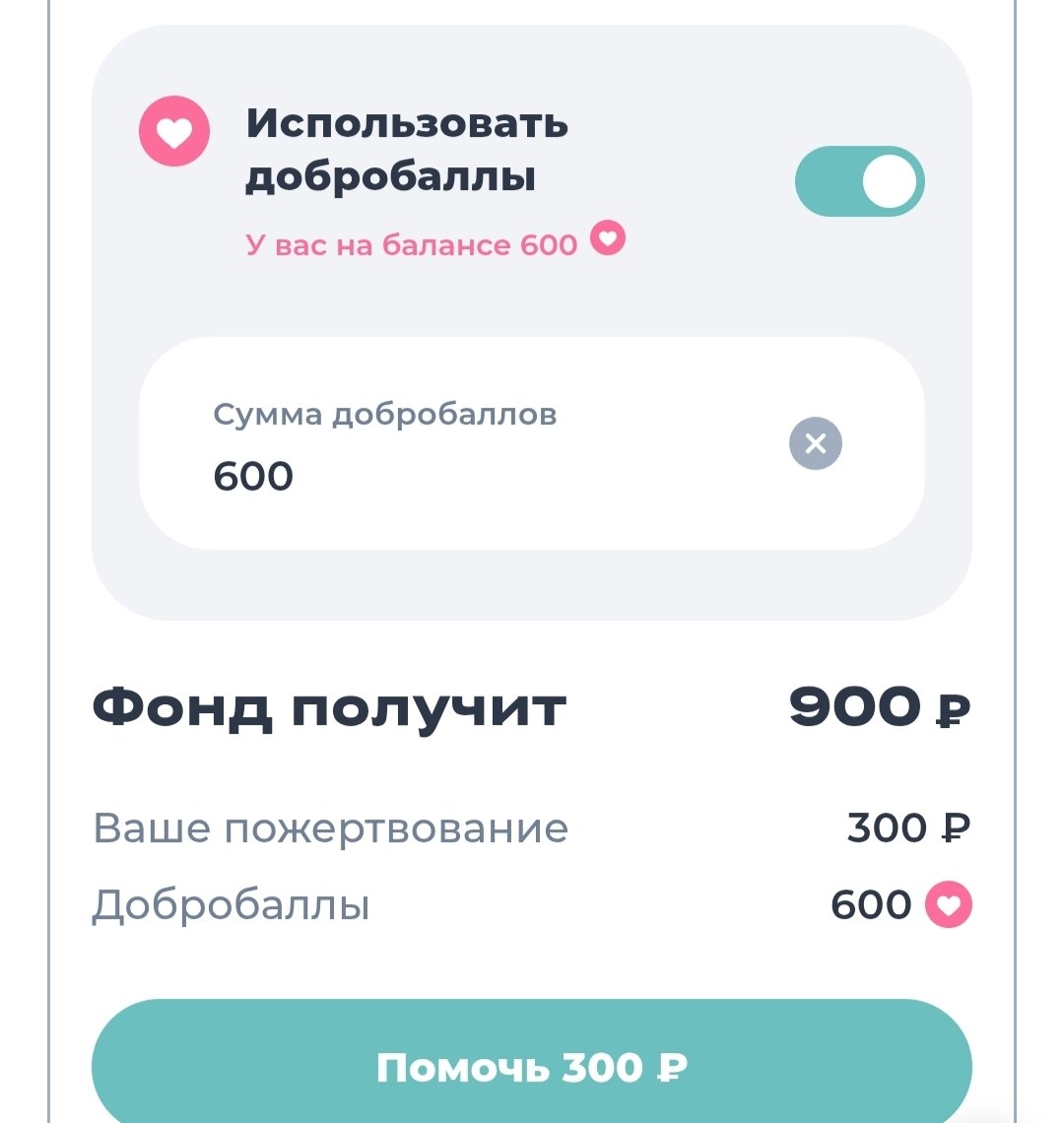The width and height of the screenshot is (1064, 1123).
Task: Click the Фонд получит heading
Action: (329, 707)
